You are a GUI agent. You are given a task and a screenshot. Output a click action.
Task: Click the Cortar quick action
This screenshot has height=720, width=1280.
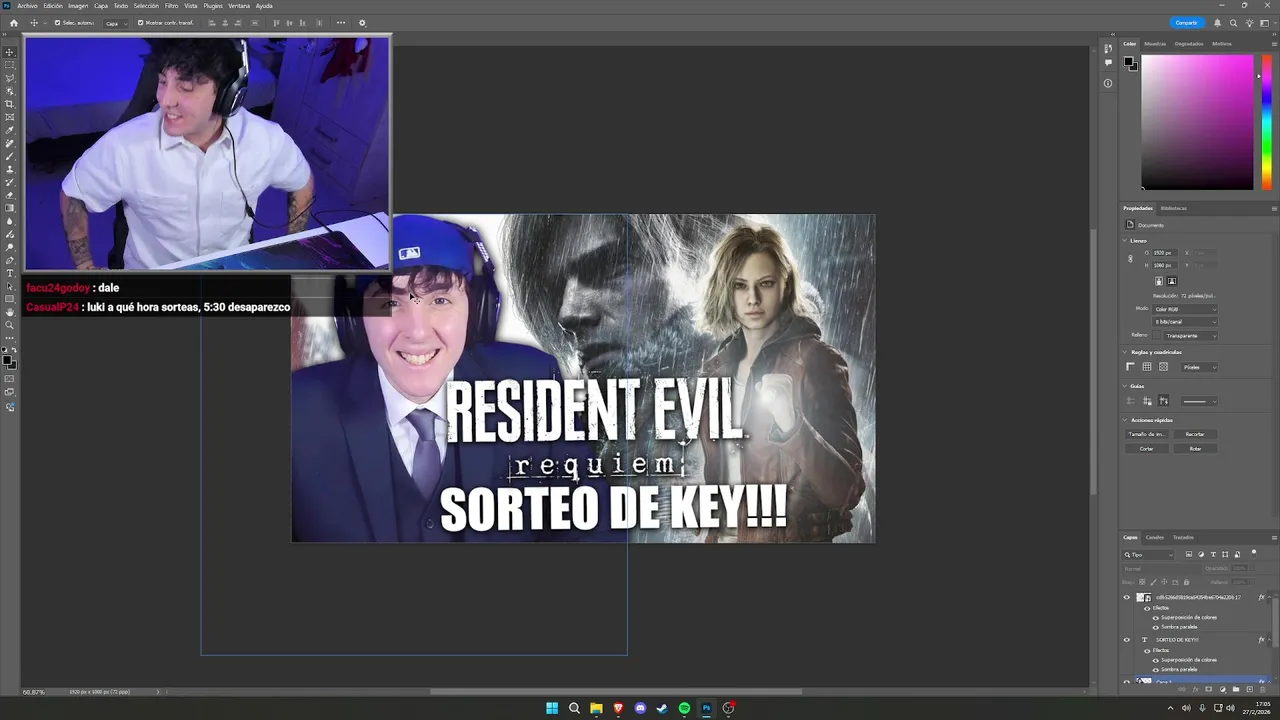(1147, 449)
